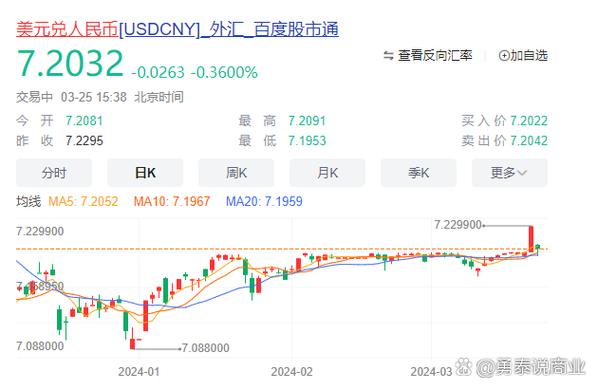Image resolution: width=598 pixels, height=390 pixels.
Task: Select the 日K chart tab
Action: point(145,173)
